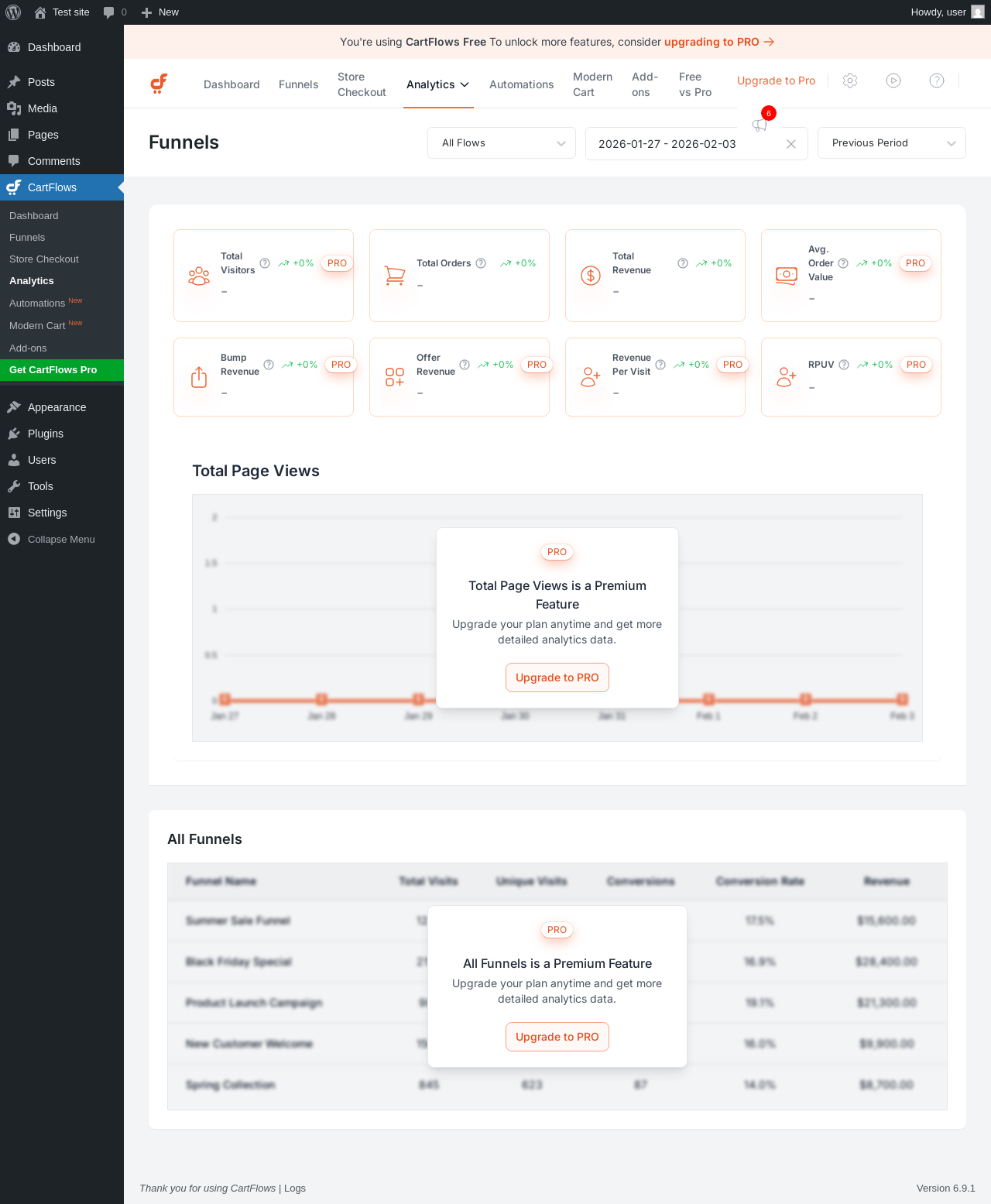Click the Total Orders help tooltip icon
The image size is (991, 1204).
point(481,263)
